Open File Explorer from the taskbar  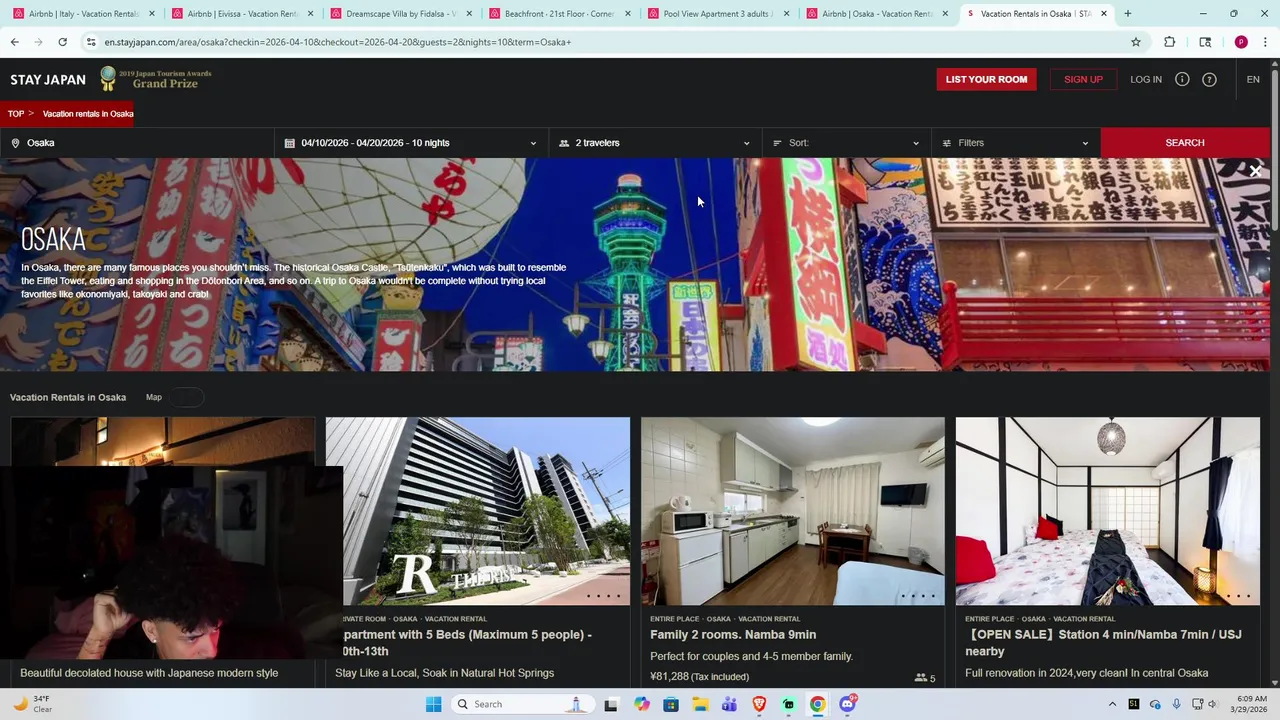click(700, 704)
